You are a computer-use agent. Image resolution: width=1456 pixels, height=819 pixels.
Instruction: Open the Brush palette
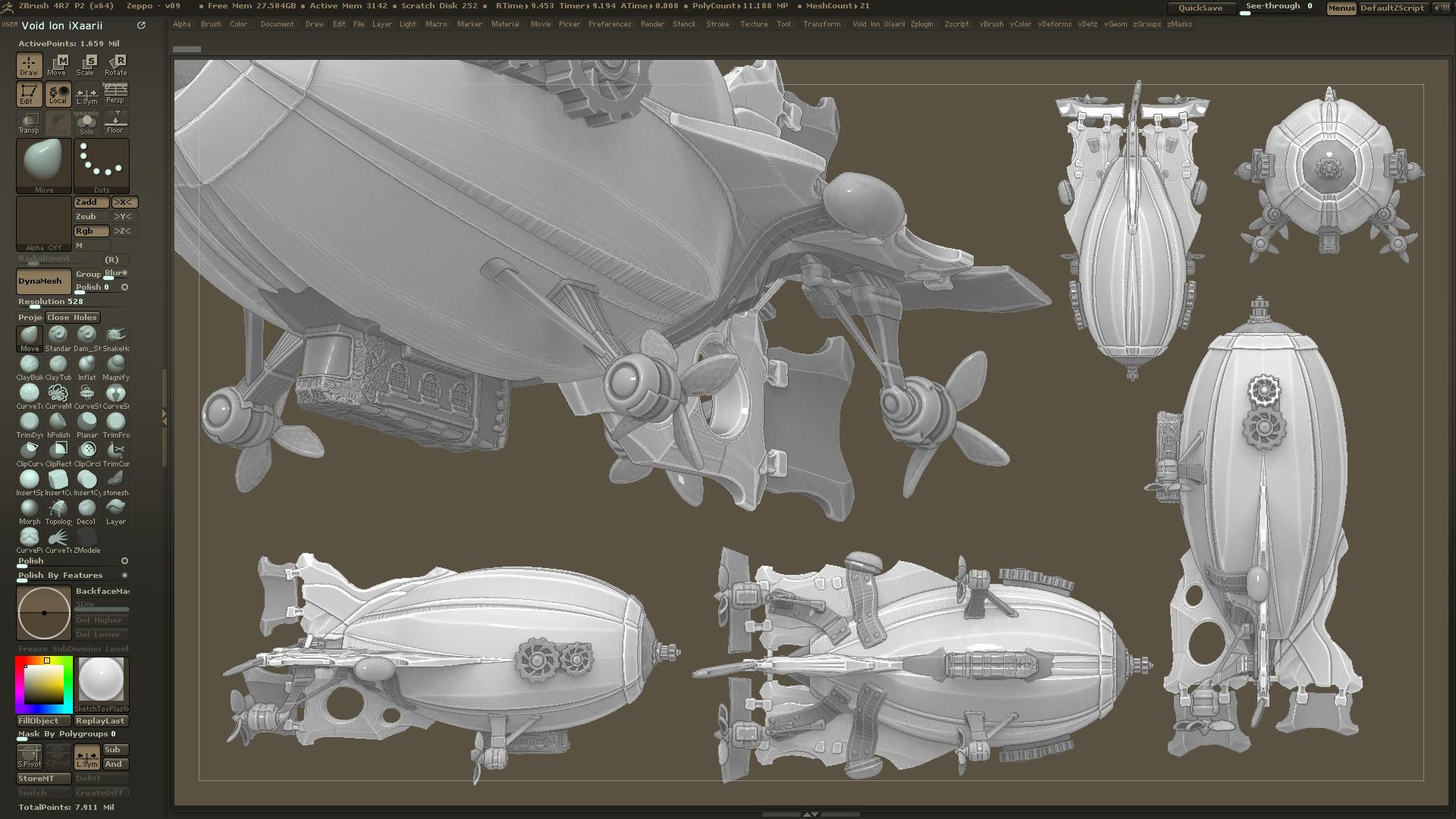click(211, 24)
